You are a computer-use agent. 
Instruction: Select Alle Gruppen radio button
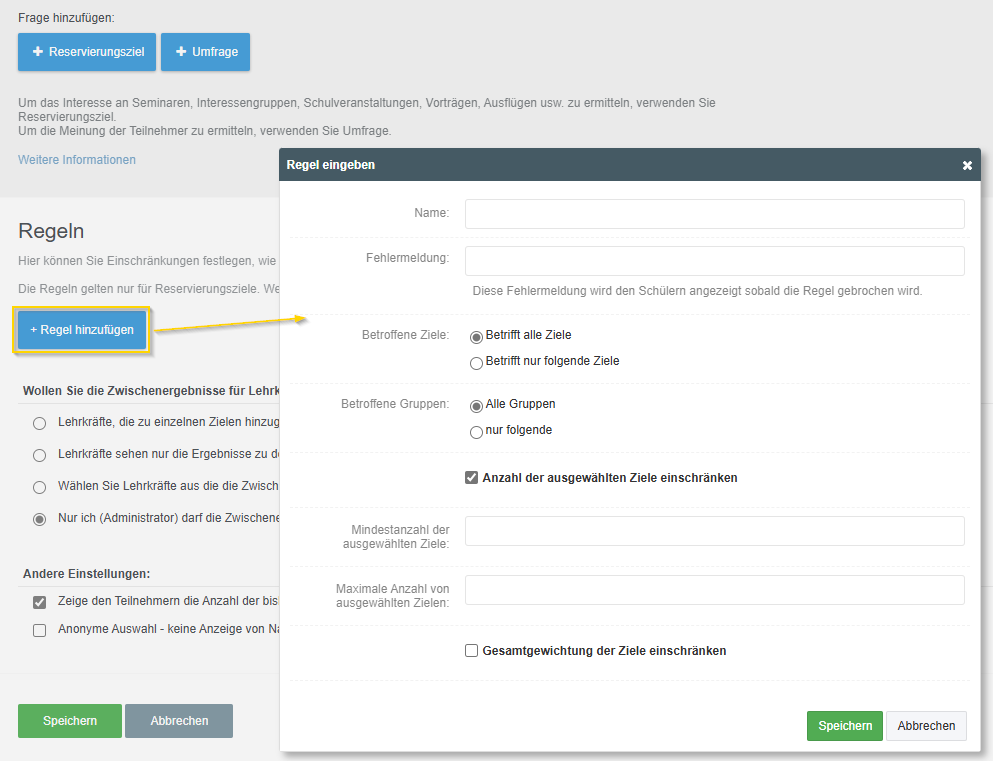[476, 405]
